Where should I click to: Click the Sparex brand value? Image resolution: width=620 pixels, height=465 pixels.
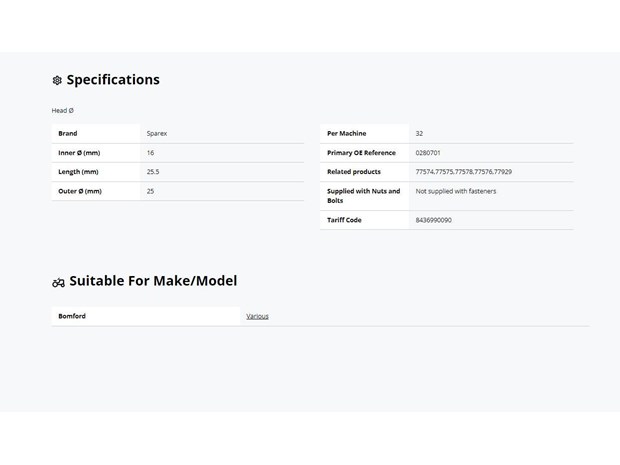157,134
